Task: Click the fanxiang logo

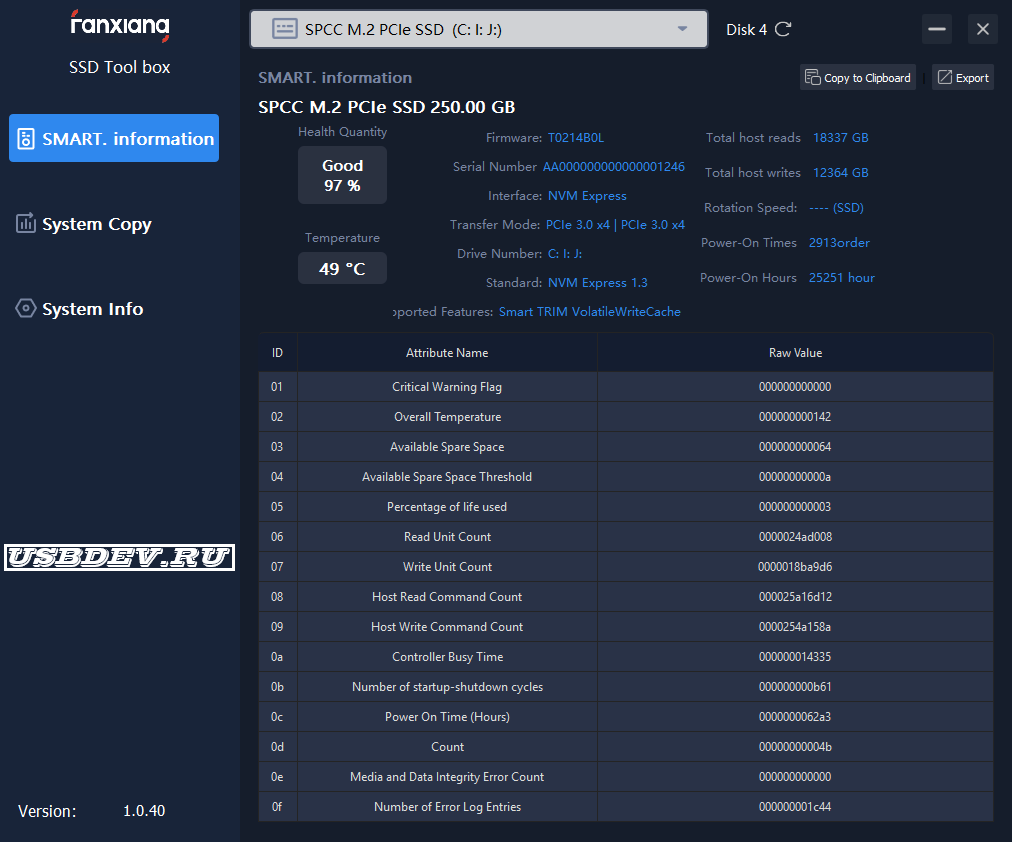Action: (120, 26)
